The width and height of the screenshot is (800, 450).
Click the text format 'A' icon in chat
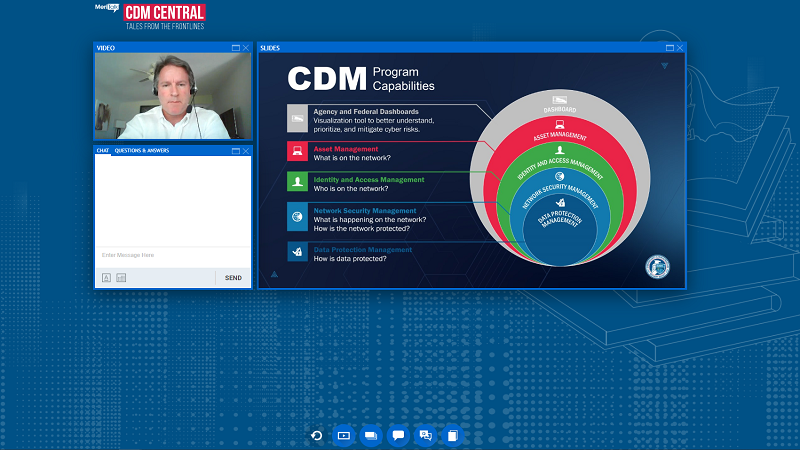(105, 278)
